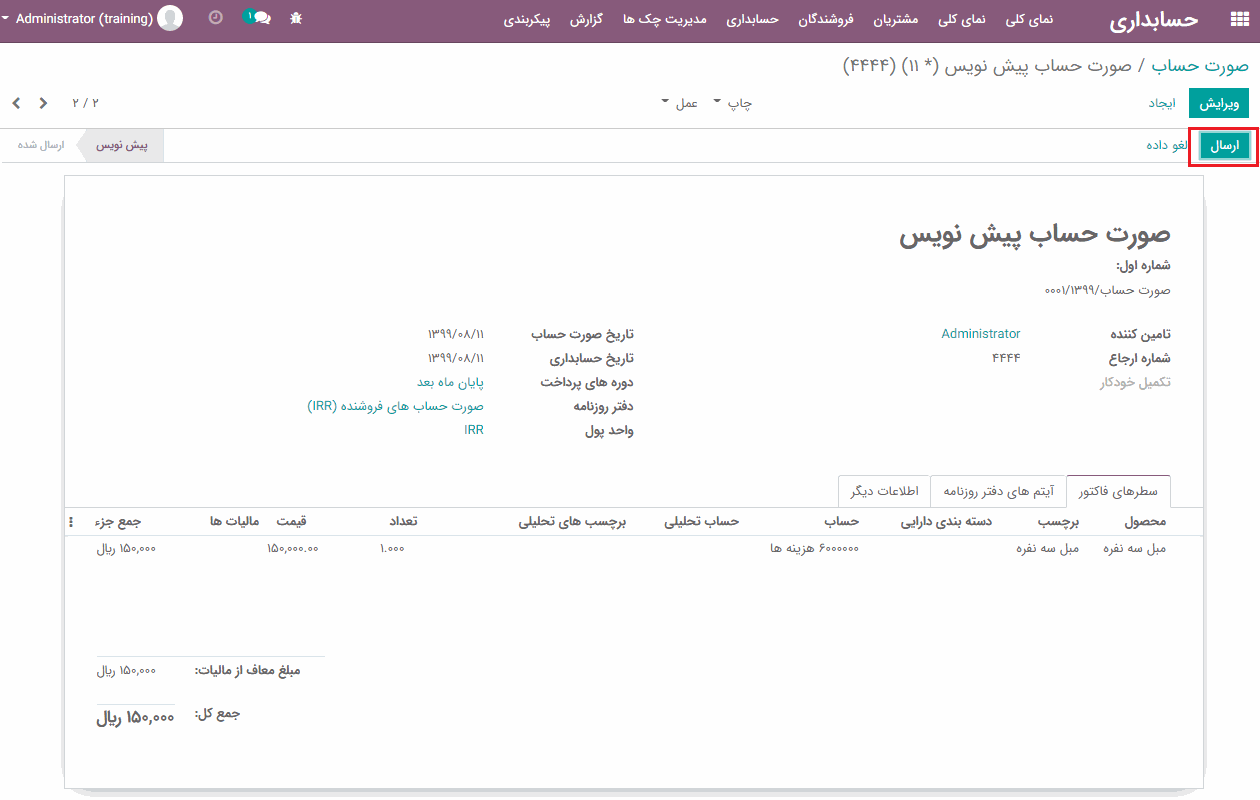Click invoice number صورت حساب/1399/0001
Viewport: 1260px width, 800px height.
pyautogui.click(x=1107, y=290)
